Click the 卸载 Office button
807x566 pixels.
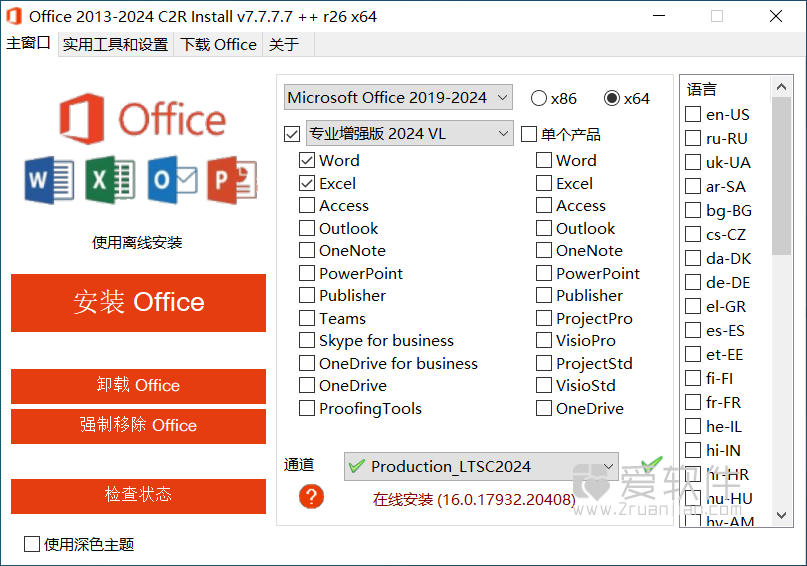tap(138, 386)
